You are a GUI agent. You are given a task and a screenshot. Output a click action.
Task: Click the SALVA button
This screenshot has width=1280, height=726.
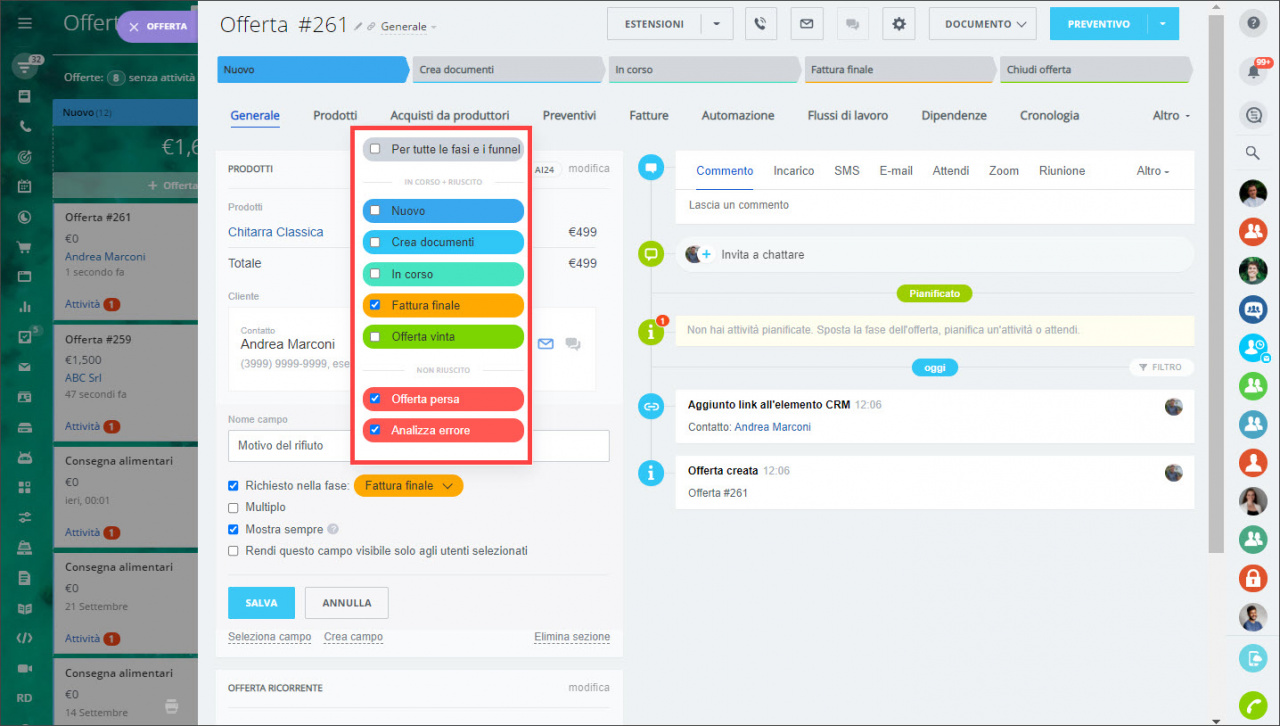[x=261, y=603]
